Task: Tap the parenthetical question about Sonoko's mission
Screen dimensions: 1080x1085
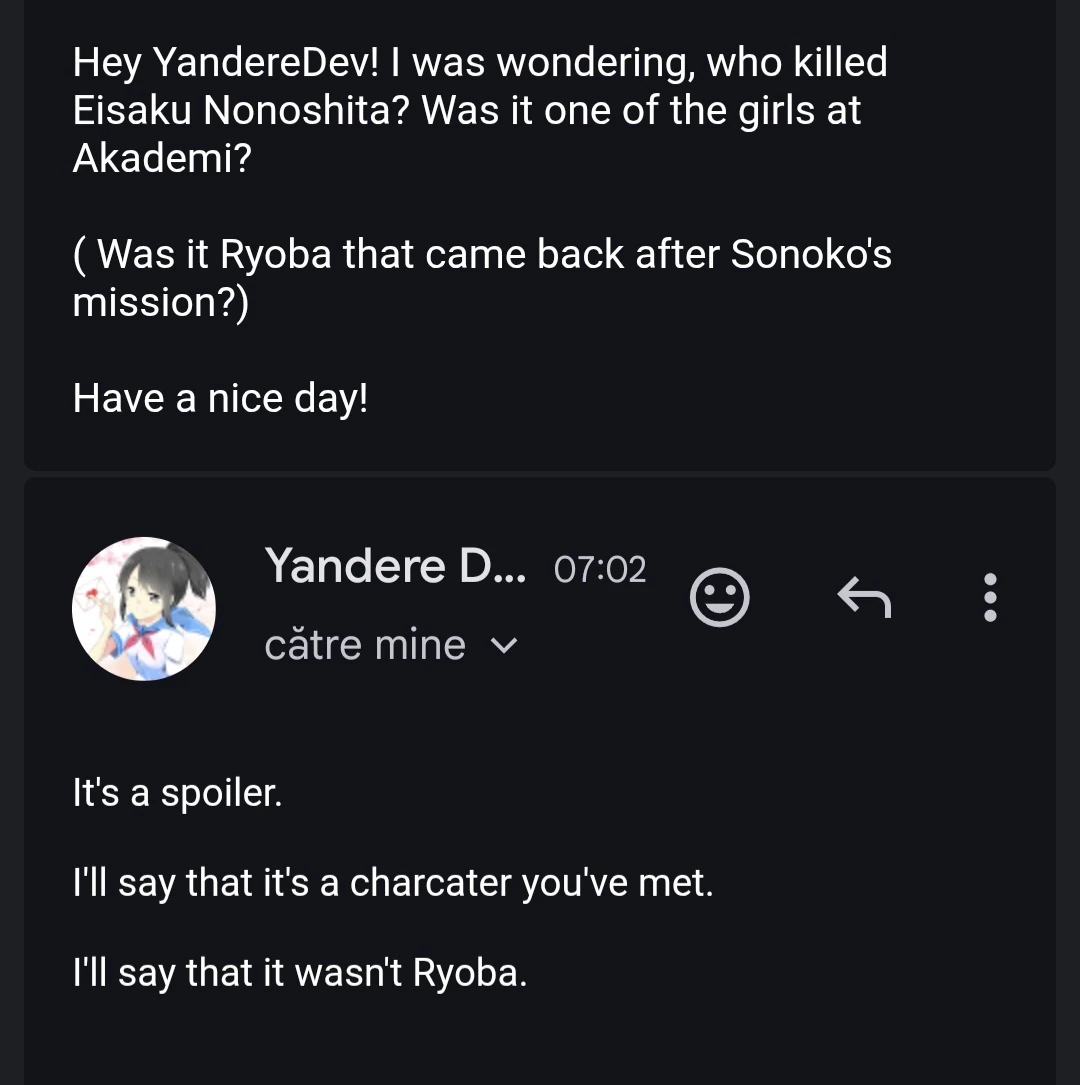Action: point(480,255)
